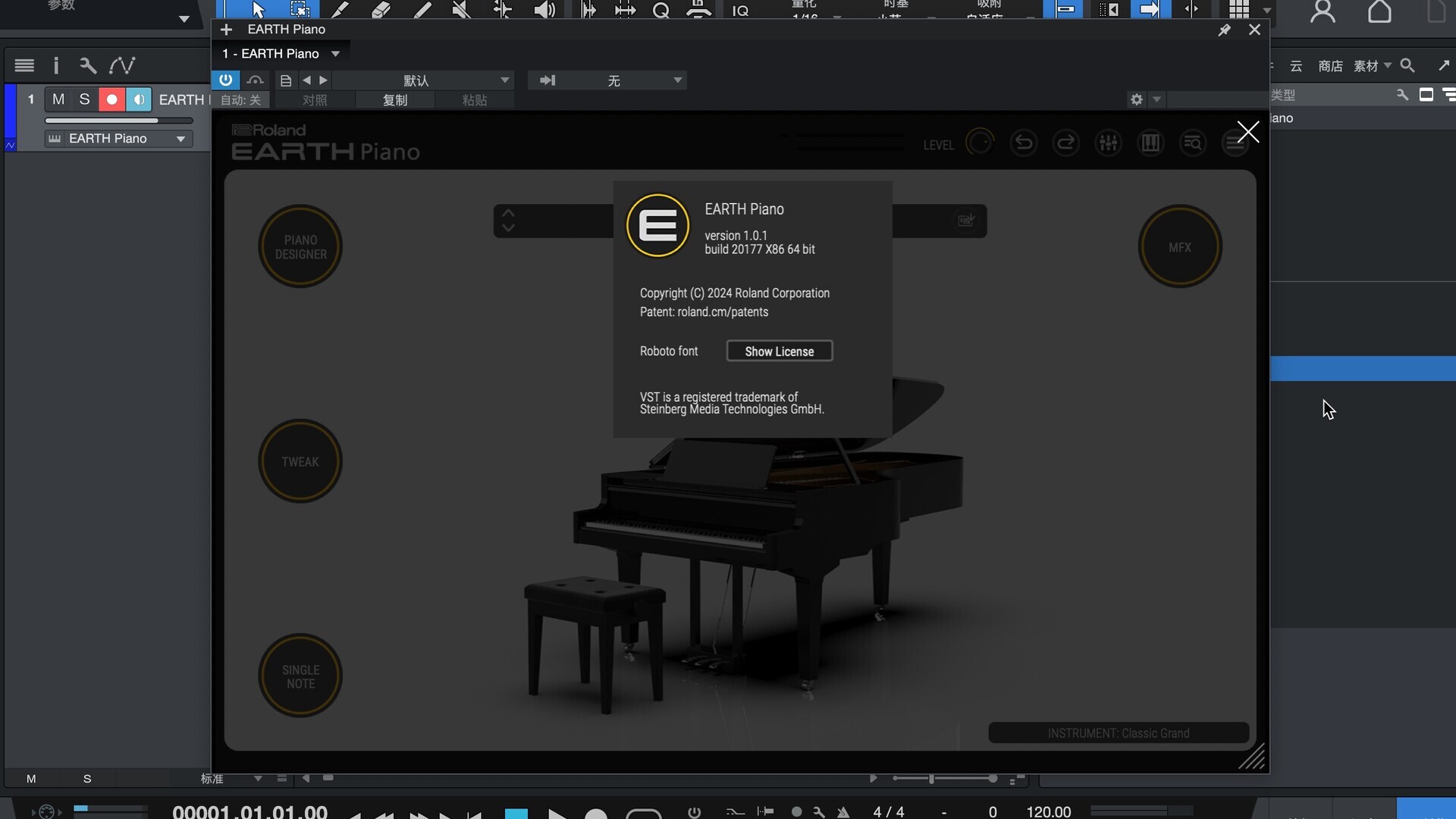Toggle autoscroll arrow button in toolbar

[x=1150, y=9]
